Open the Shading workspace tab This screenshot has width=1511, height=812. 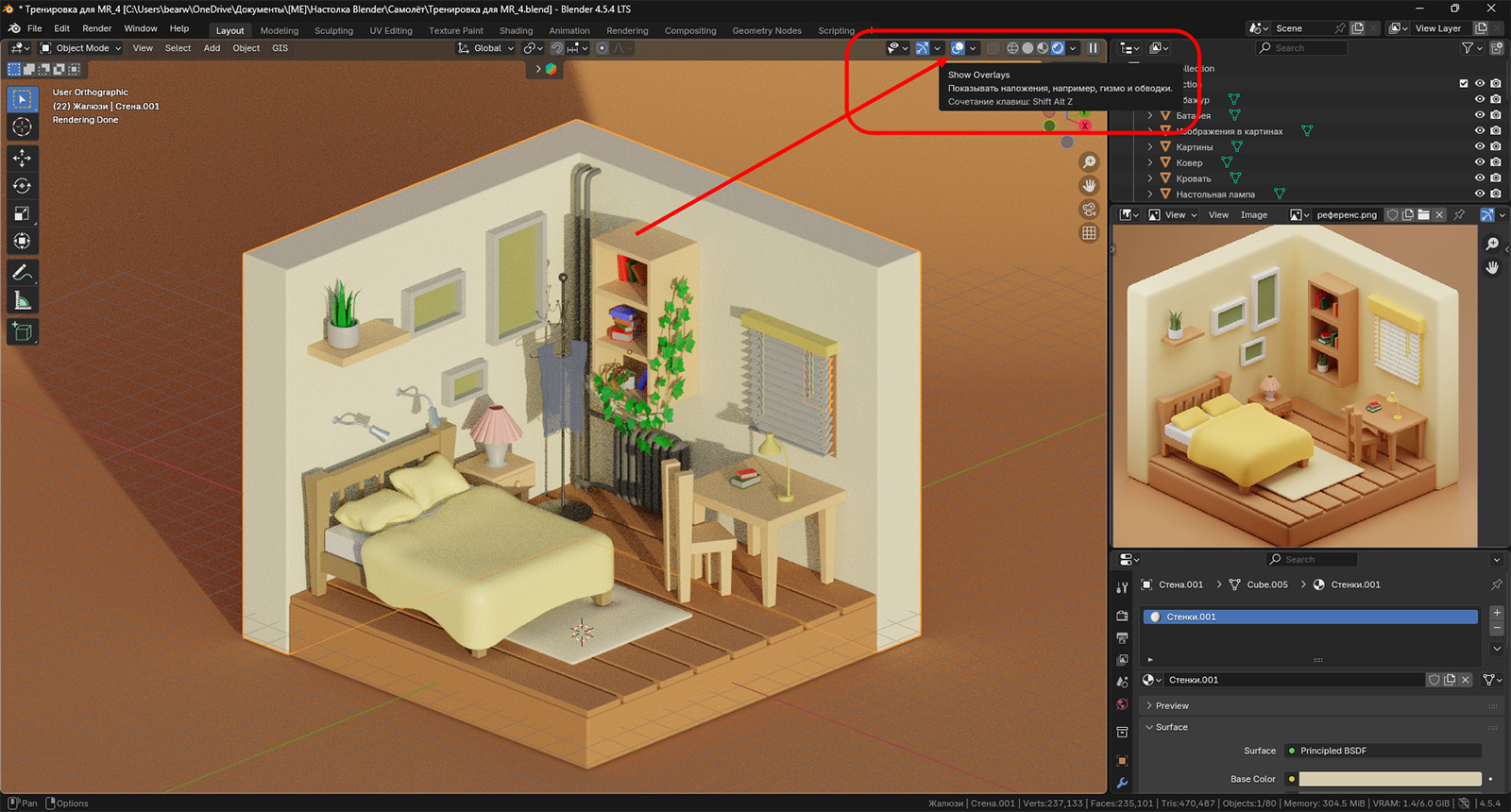[516, 30]
